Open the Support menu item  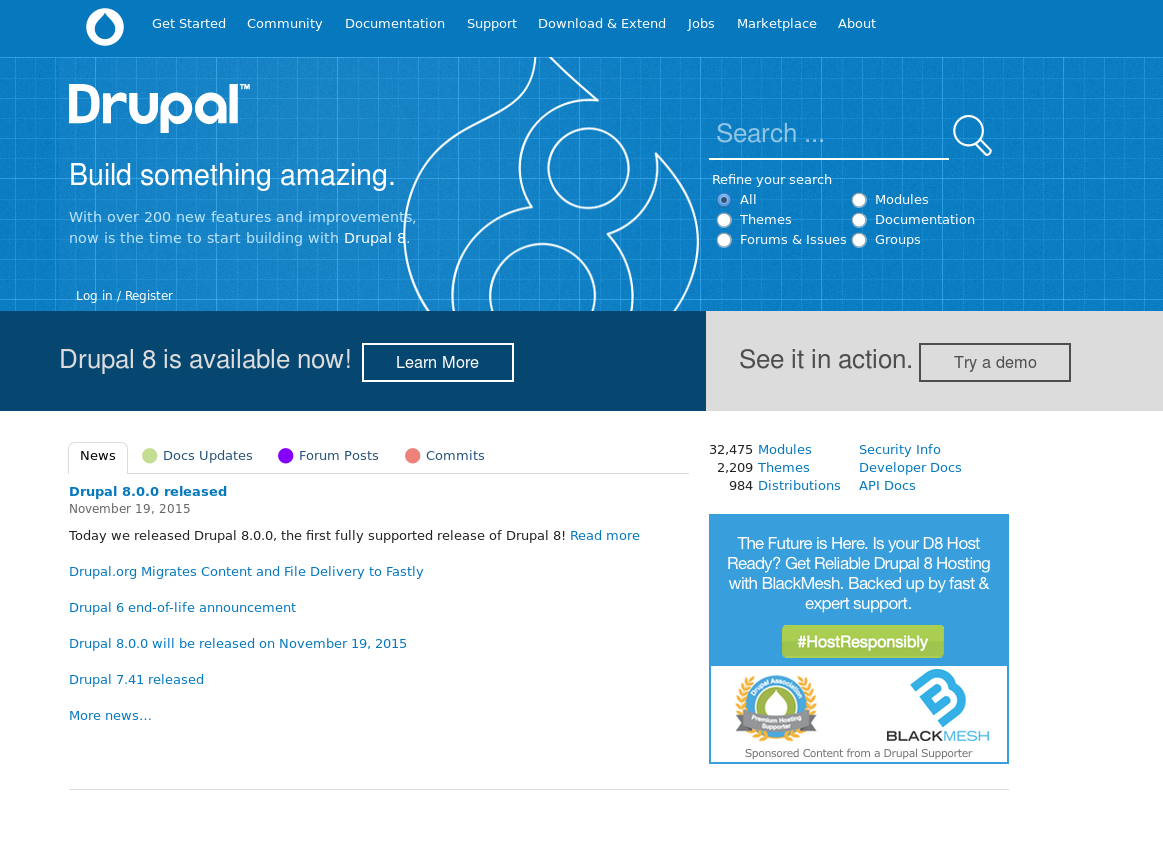pyautogui.click(x=492, y=24)
